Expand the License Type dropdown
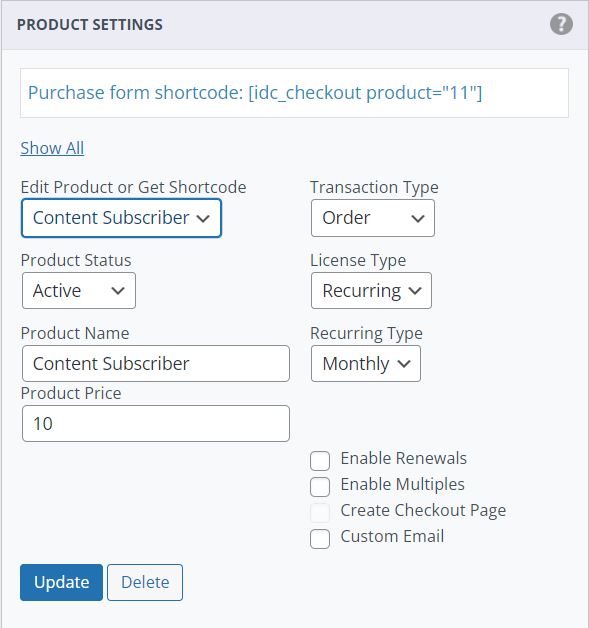 [371, 290]
